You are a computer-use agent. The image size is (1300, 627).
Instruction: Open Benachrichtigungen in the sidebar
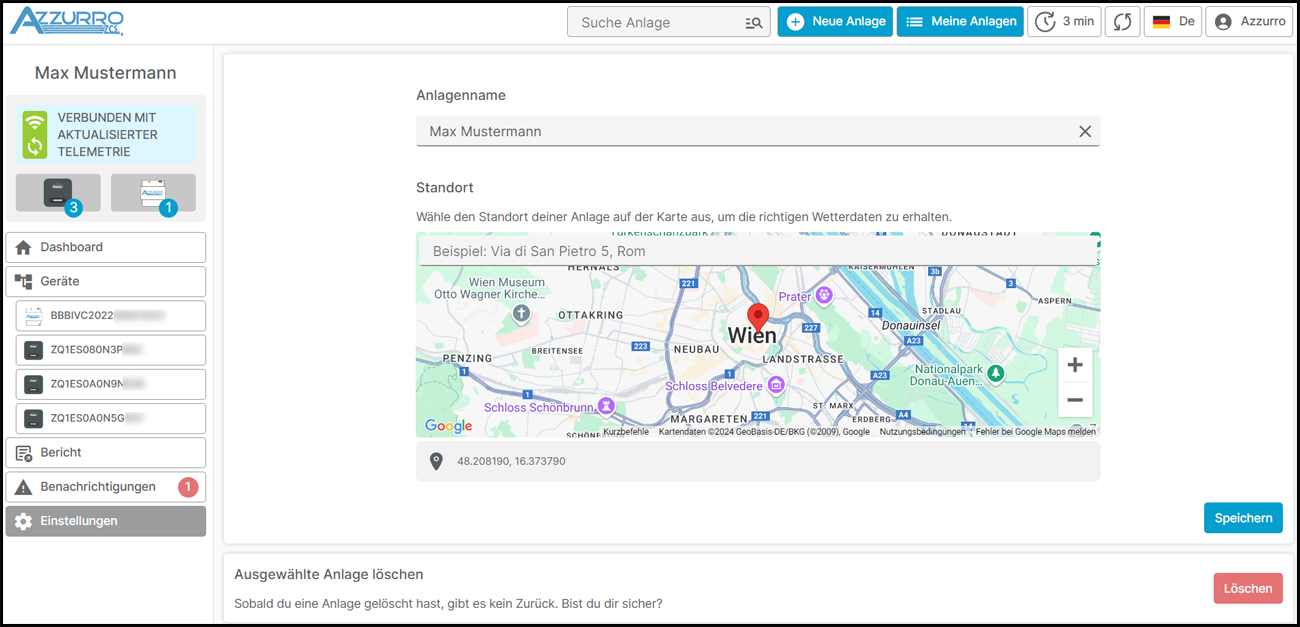tap(106, 487)
